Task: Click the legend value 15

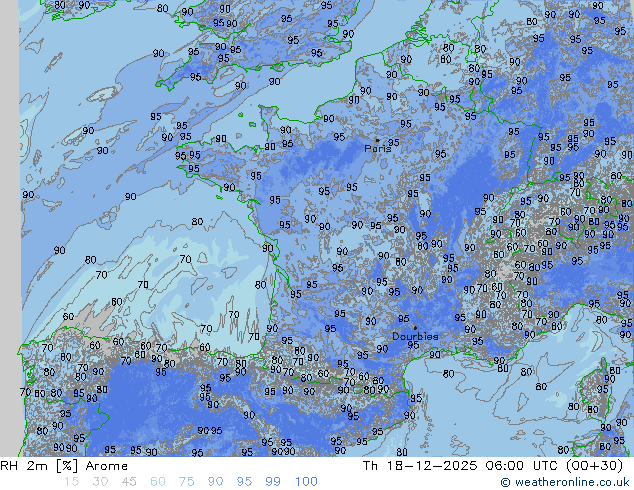Action: click(71, 482)
